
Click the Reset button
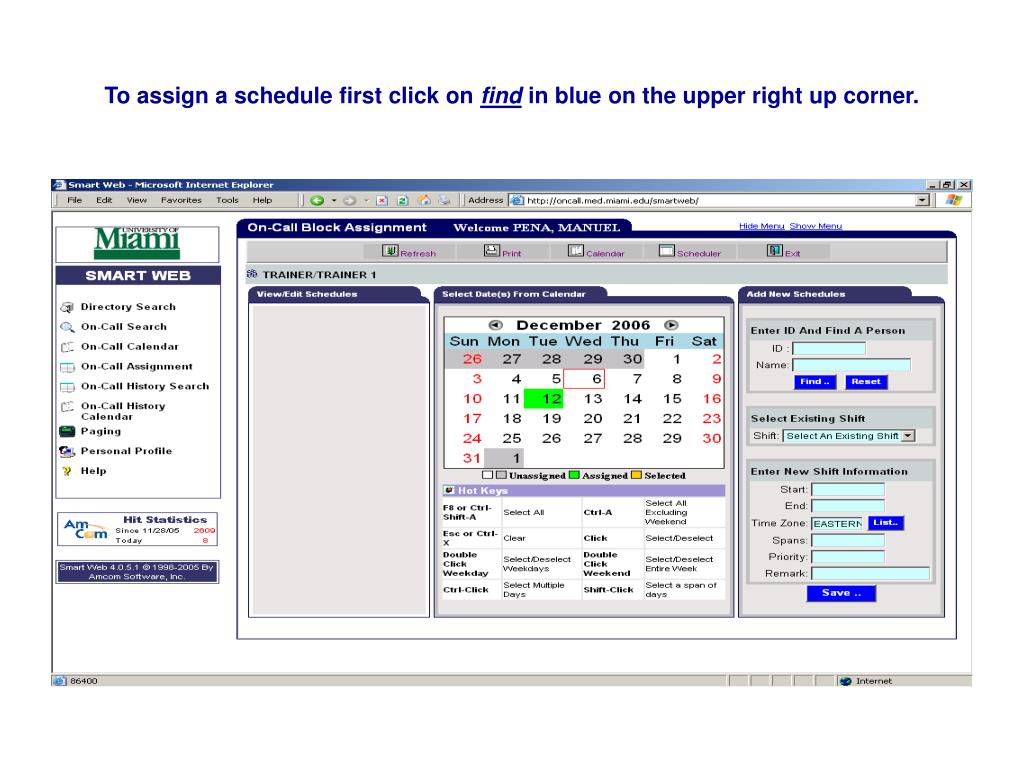[866, 381]
